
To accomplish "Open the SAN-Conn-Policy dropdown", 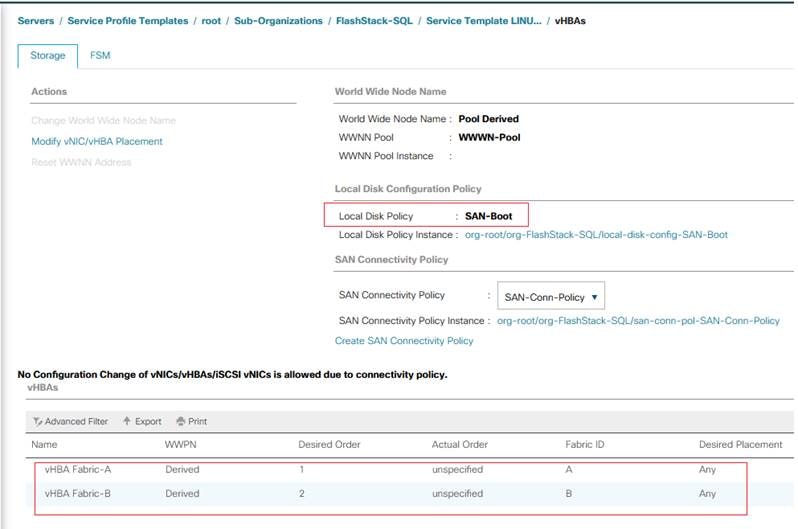I will click(551, 297).
